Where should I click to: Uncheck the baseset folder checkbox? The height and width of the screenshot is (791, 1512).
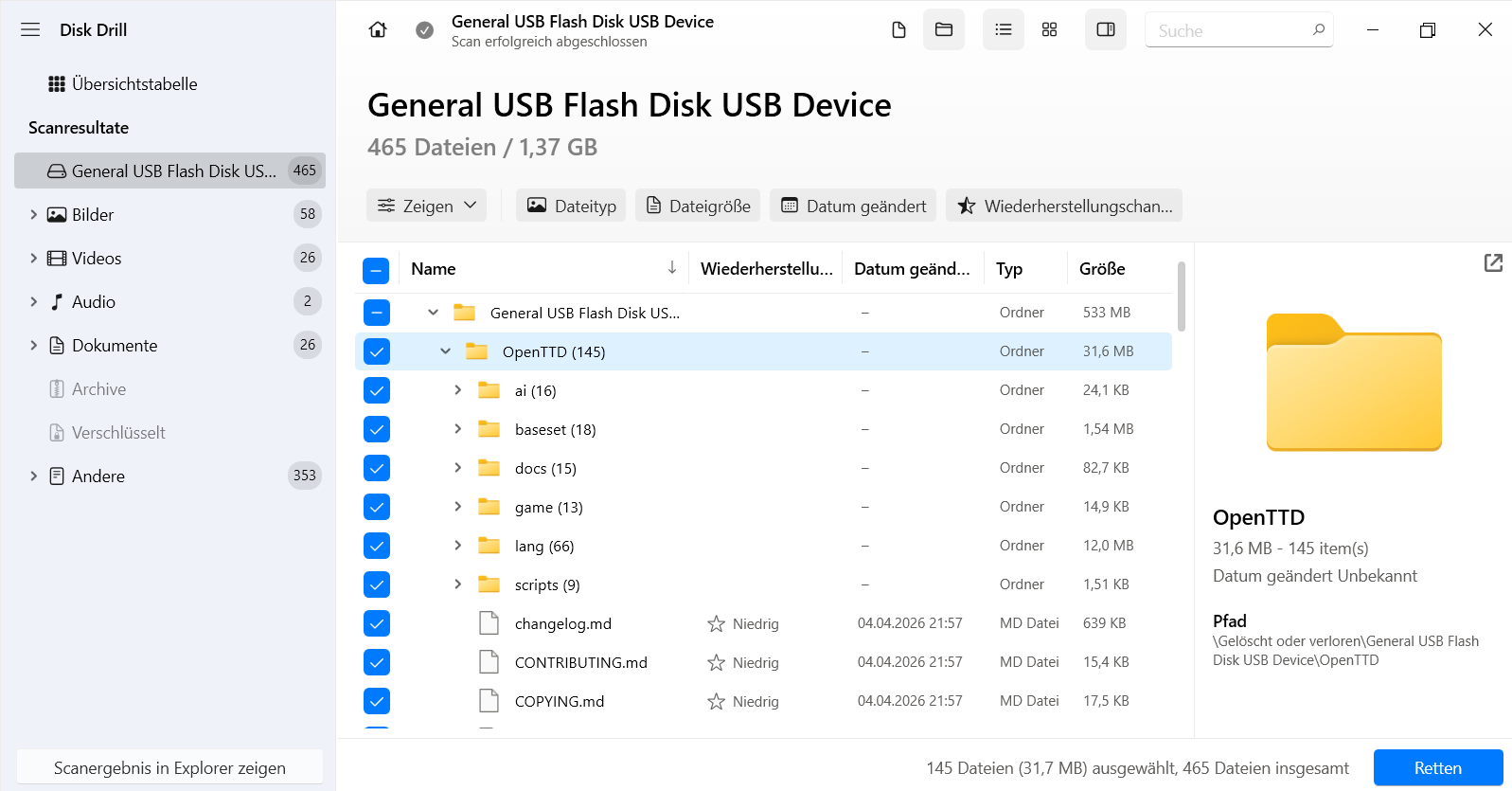pyautogui.click(x=377, y=429)
